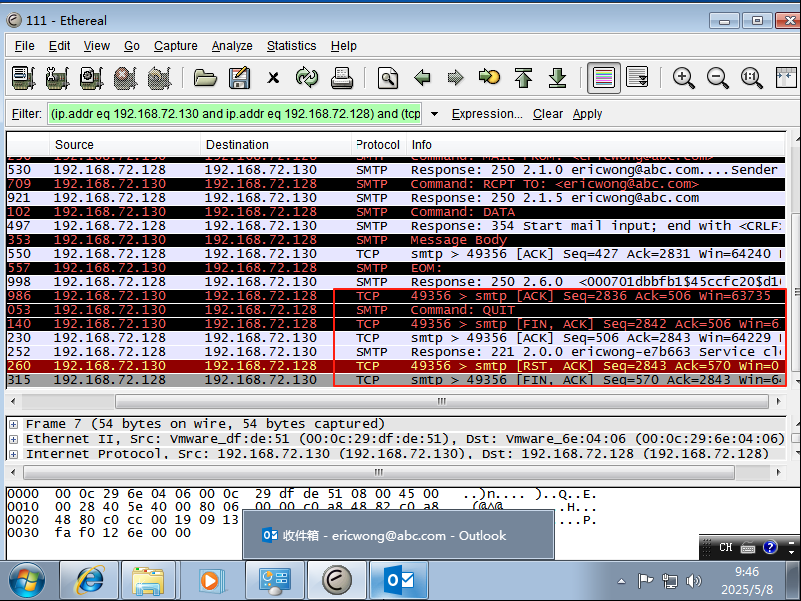The image size is (801, 601).
Task: Stop the running capture icon
Action: [126, 78]
